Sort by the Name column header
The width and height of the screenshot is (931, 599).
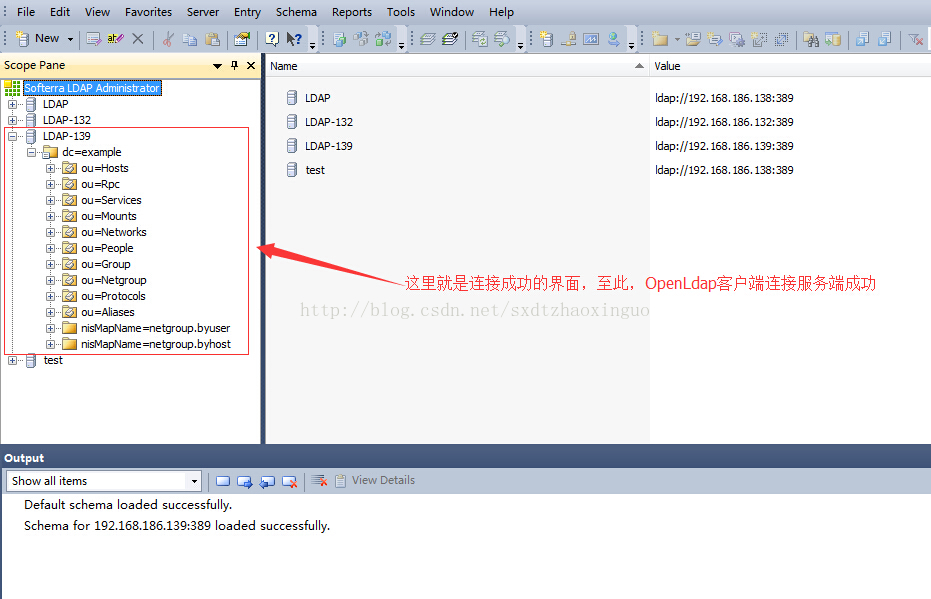click(x=457, y=66)
